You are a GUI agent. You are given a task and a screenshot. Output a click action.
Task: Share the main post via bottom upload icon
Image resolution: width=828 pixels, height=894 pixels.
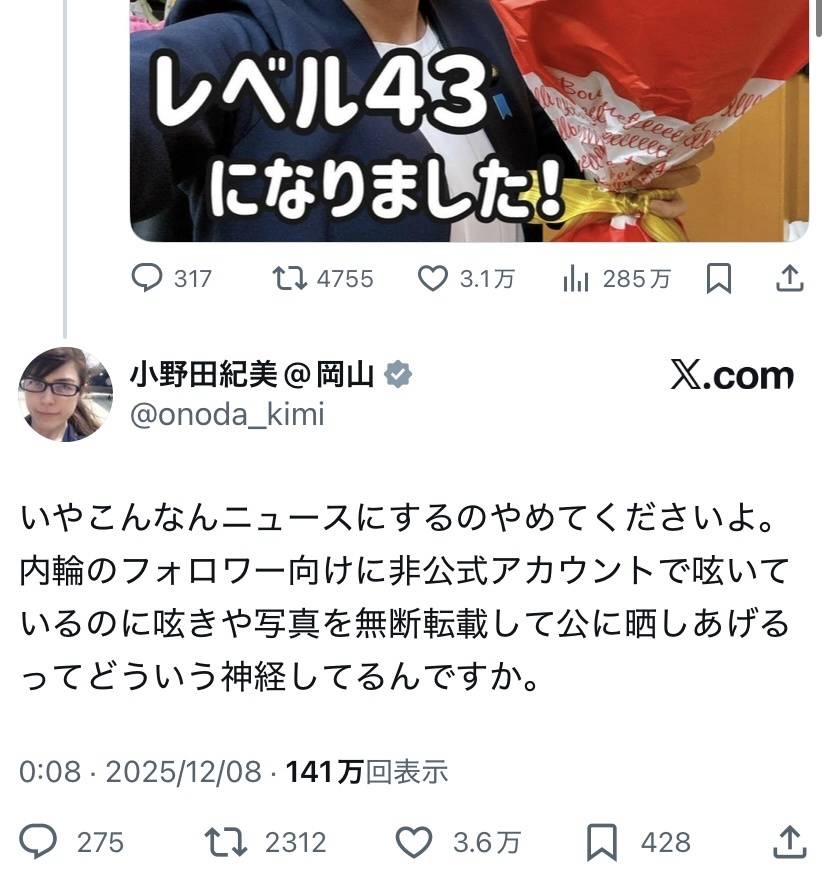tap(790, 842)
